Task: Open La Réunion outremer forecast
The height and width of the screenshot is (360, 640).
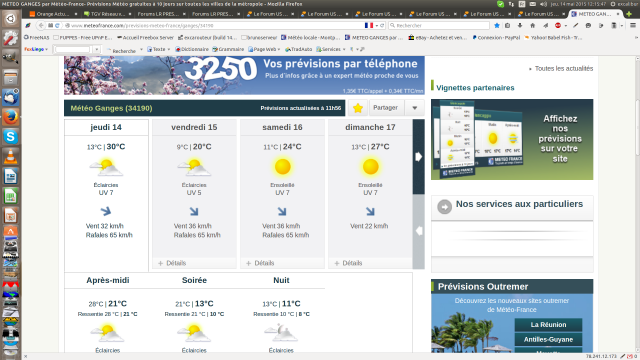Action: pos(548,325)
